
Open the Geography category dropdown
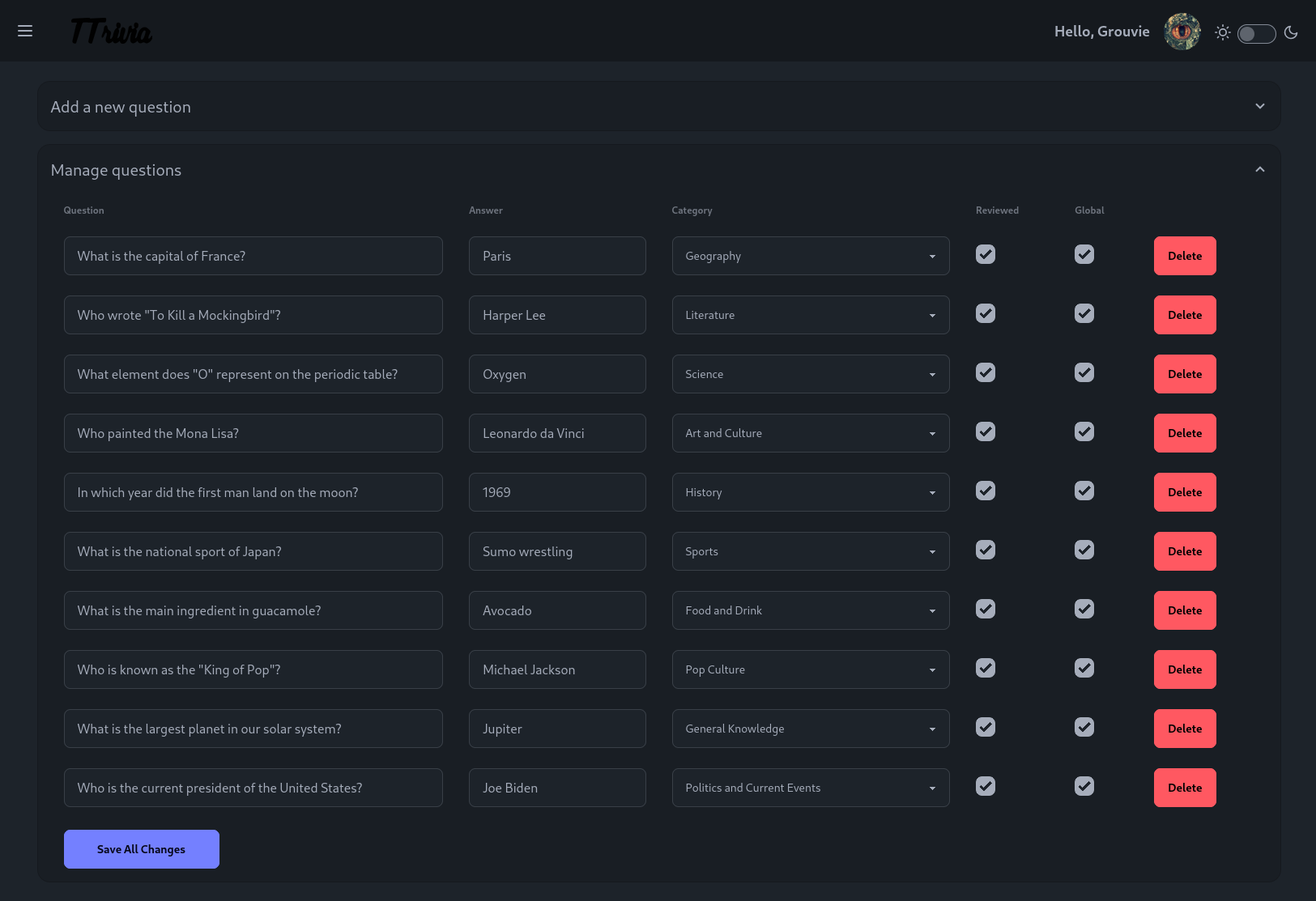(x=811, y=256)
